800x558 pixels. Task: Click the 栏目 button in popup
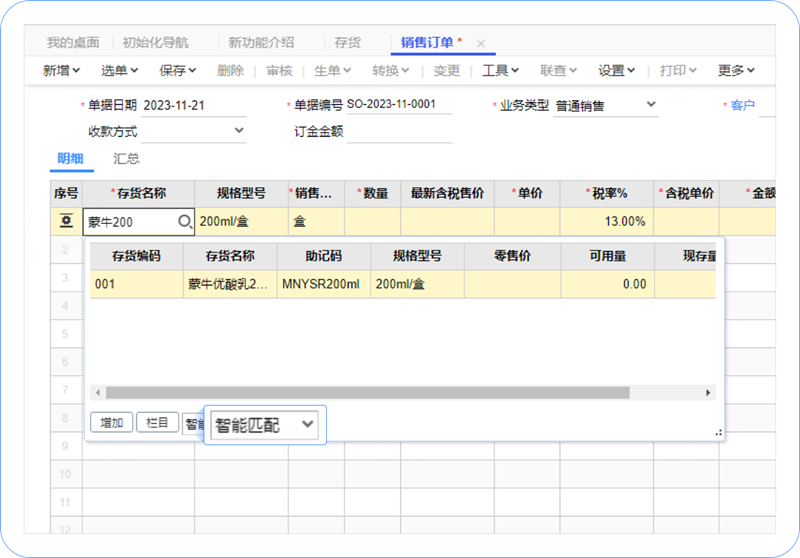tap(157, 423)
